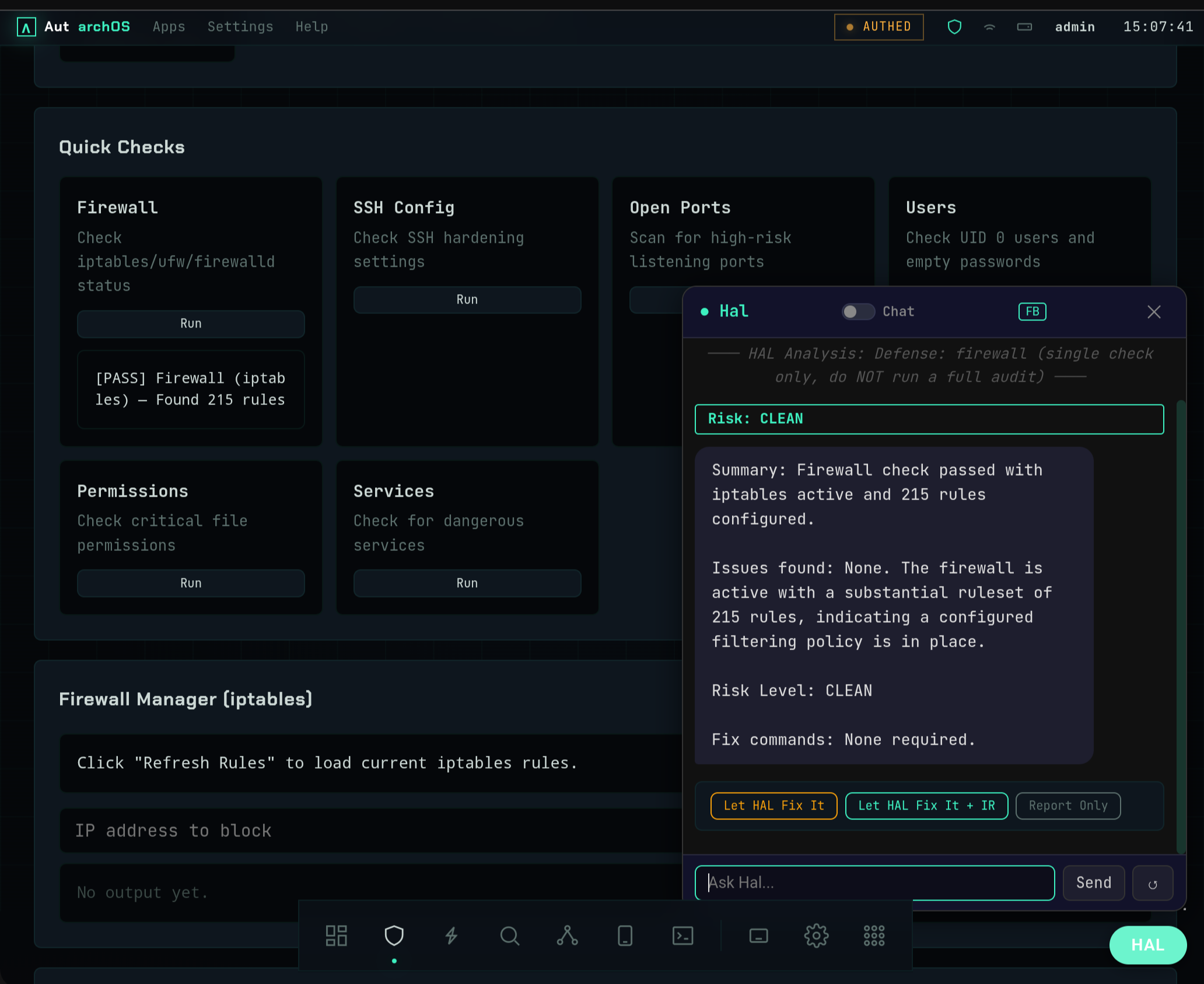Click the Risk: CLEAN banner
1204x984 pixels.
(929, 419)
